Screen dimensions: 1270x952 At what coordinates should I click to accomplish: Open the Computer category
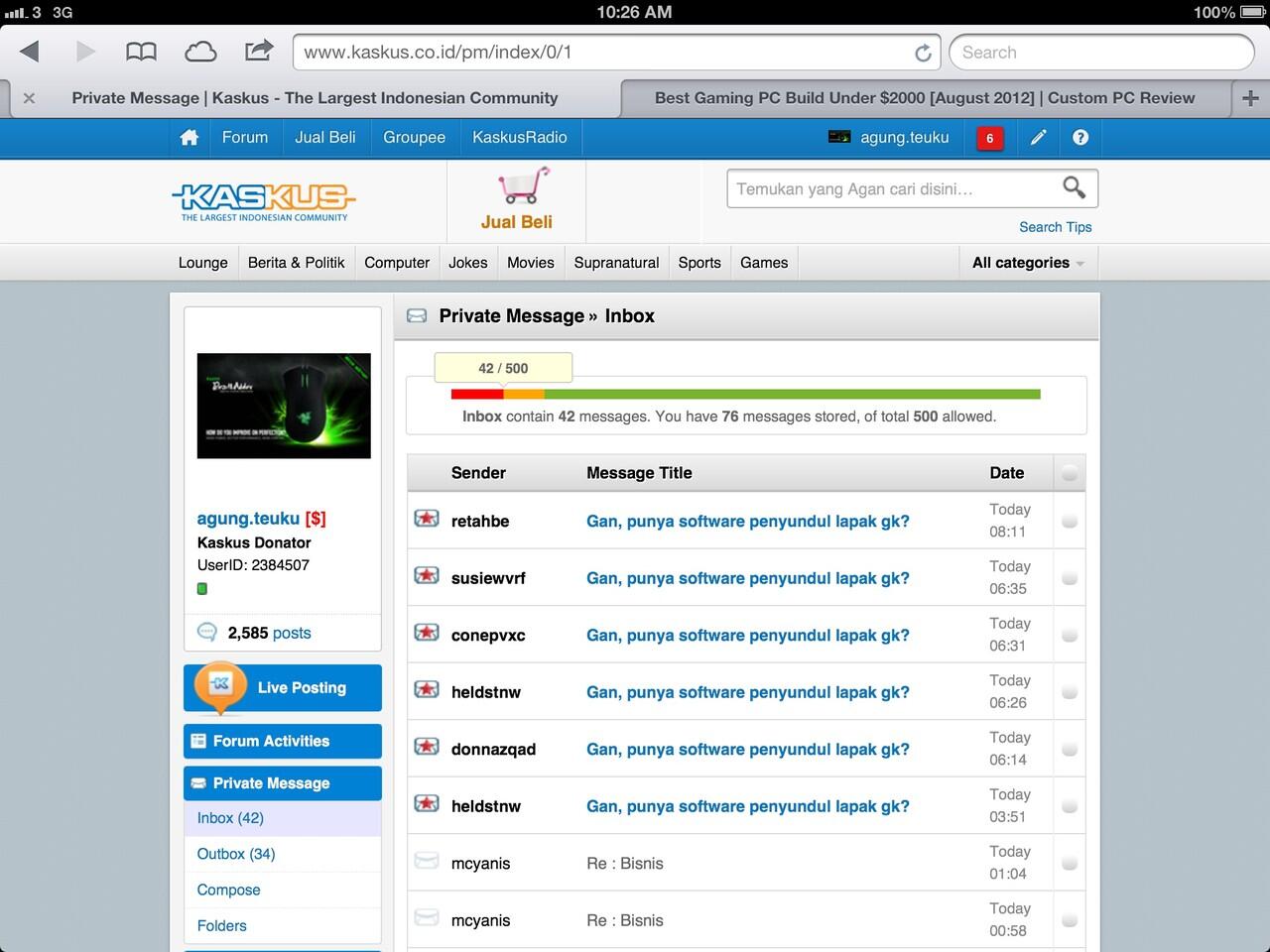pyautogui.click(x=397, y=263)
